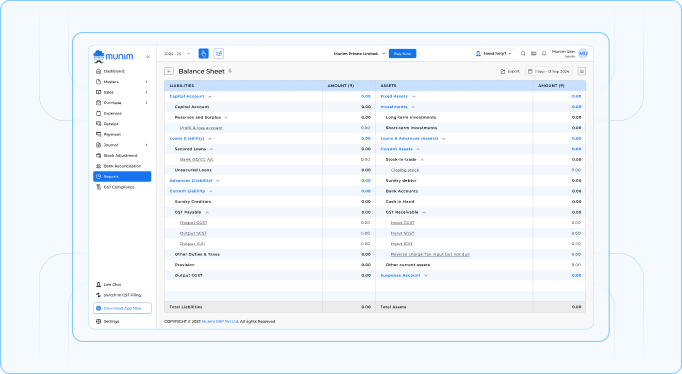
Task: Click the Export button
Action: point(510,71)
